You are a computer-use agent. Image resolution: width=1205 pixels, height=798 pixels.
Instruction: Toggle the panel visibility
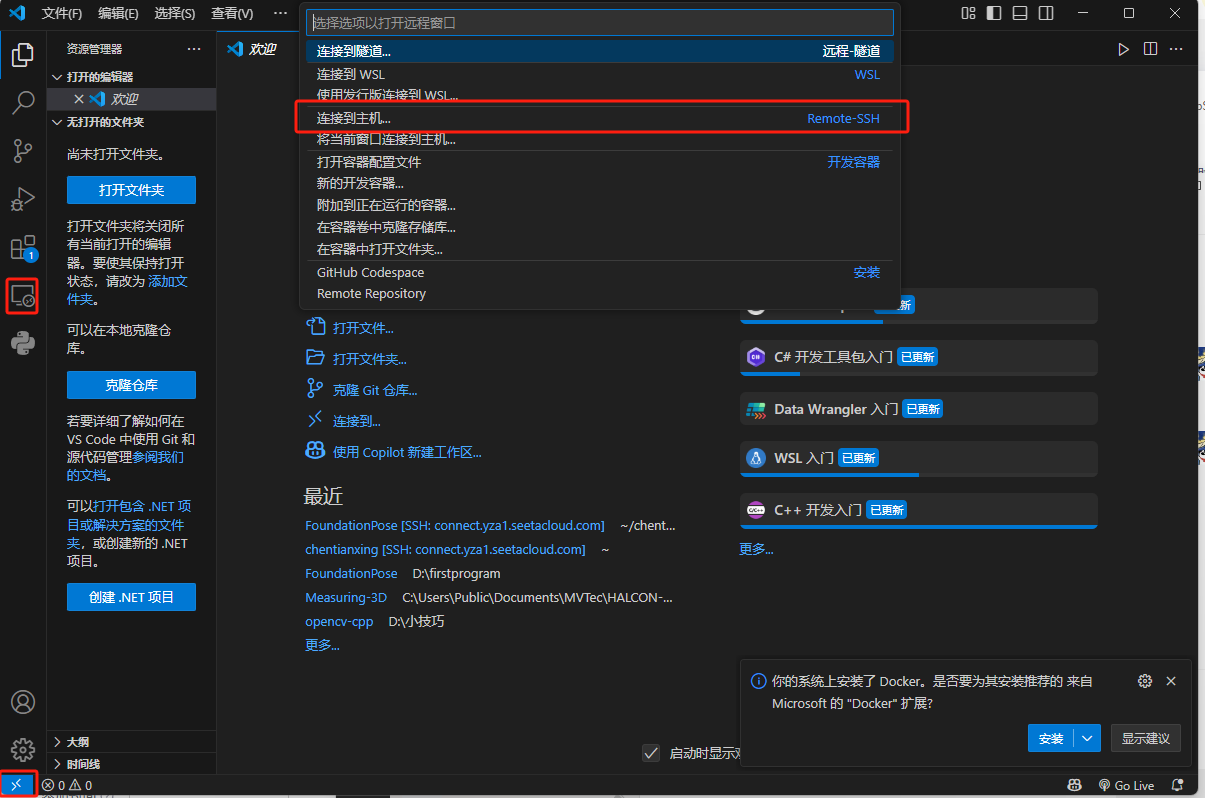point(1019,13)
